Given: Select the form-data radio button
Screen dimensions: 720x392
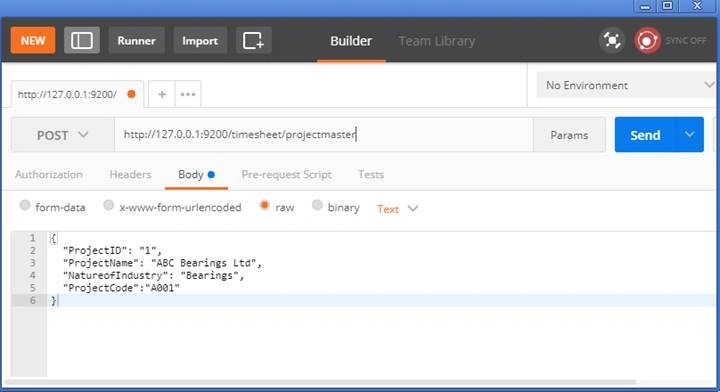Looking at the screenshot, I should coord(25,206).
